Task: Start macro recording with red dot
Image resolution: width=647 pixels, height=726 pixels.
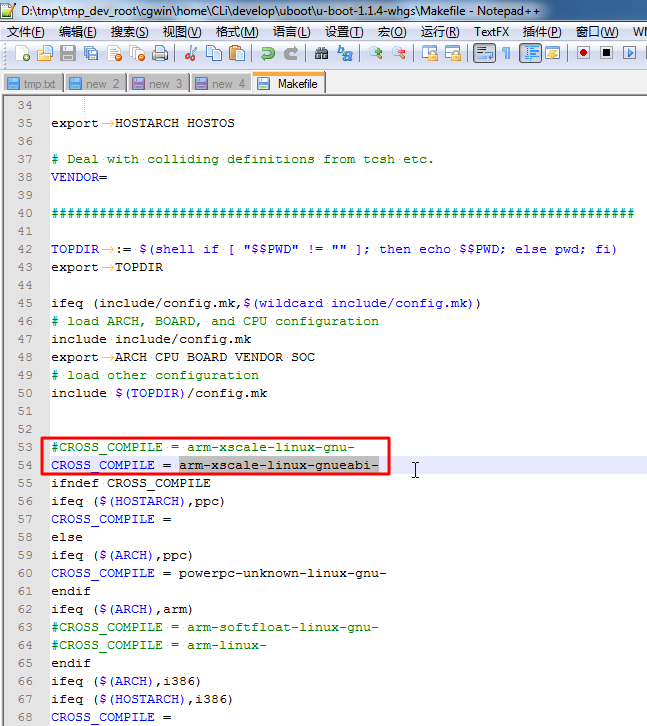Action: click(583, 53)
